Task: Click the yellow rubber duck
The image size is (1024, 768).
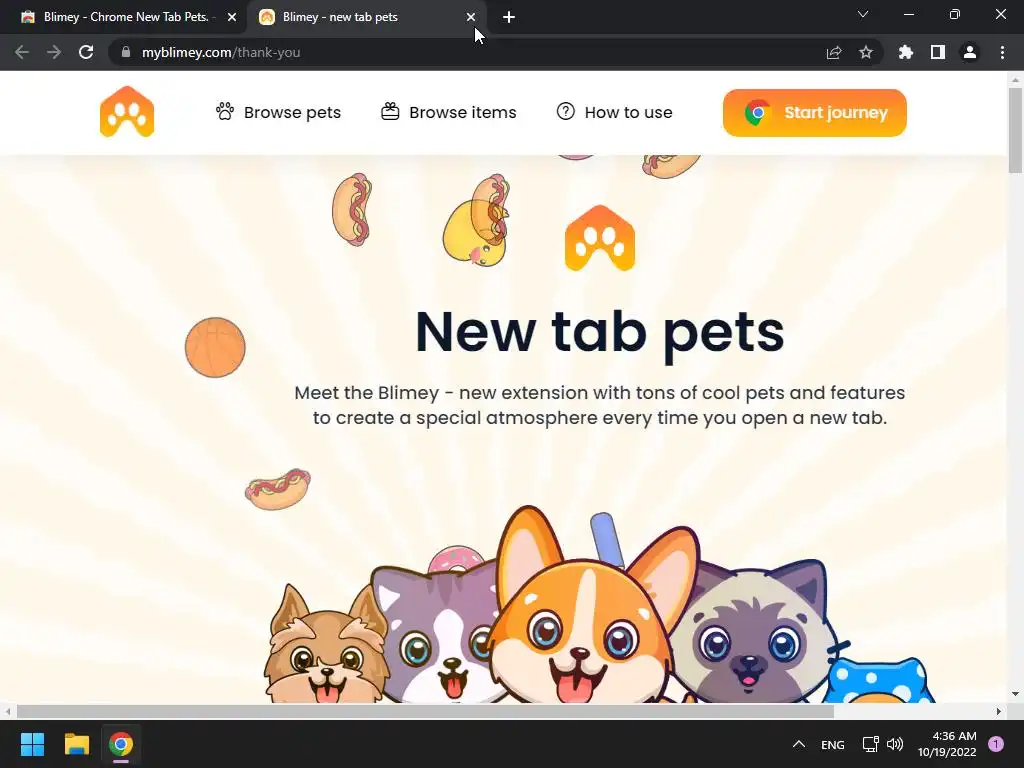Action: pyautogui.click(x=473, y=235)
